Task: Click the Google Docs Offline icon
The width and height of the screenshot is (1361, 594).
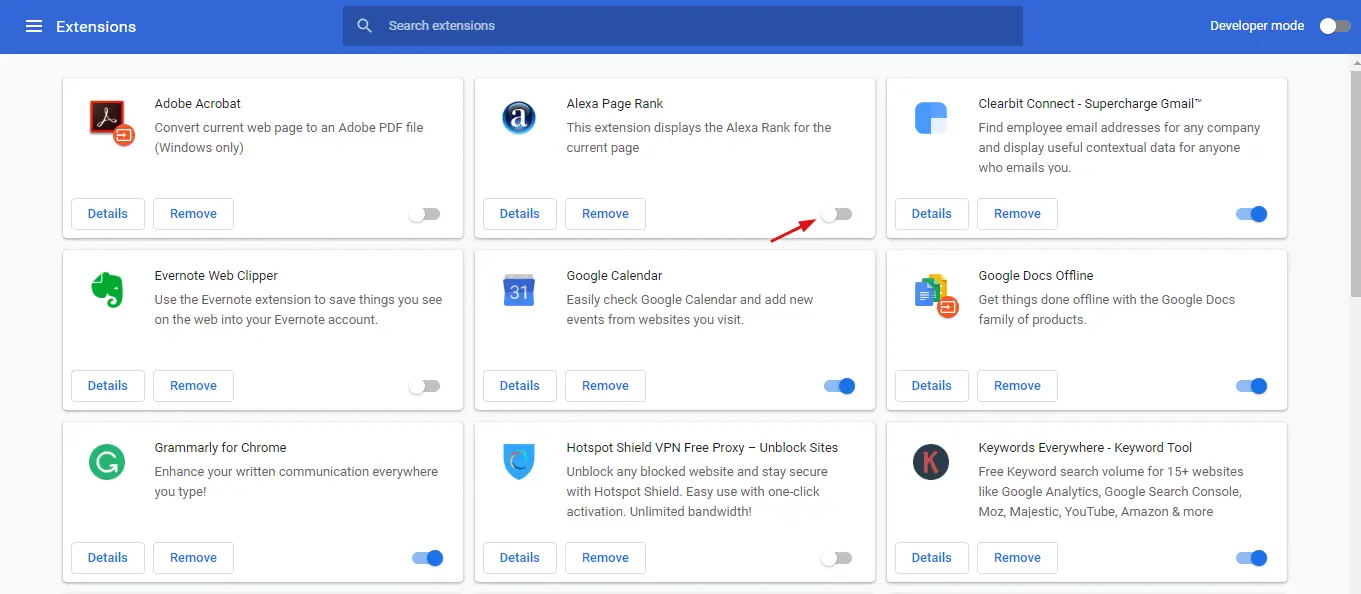Action: point(936,295)
